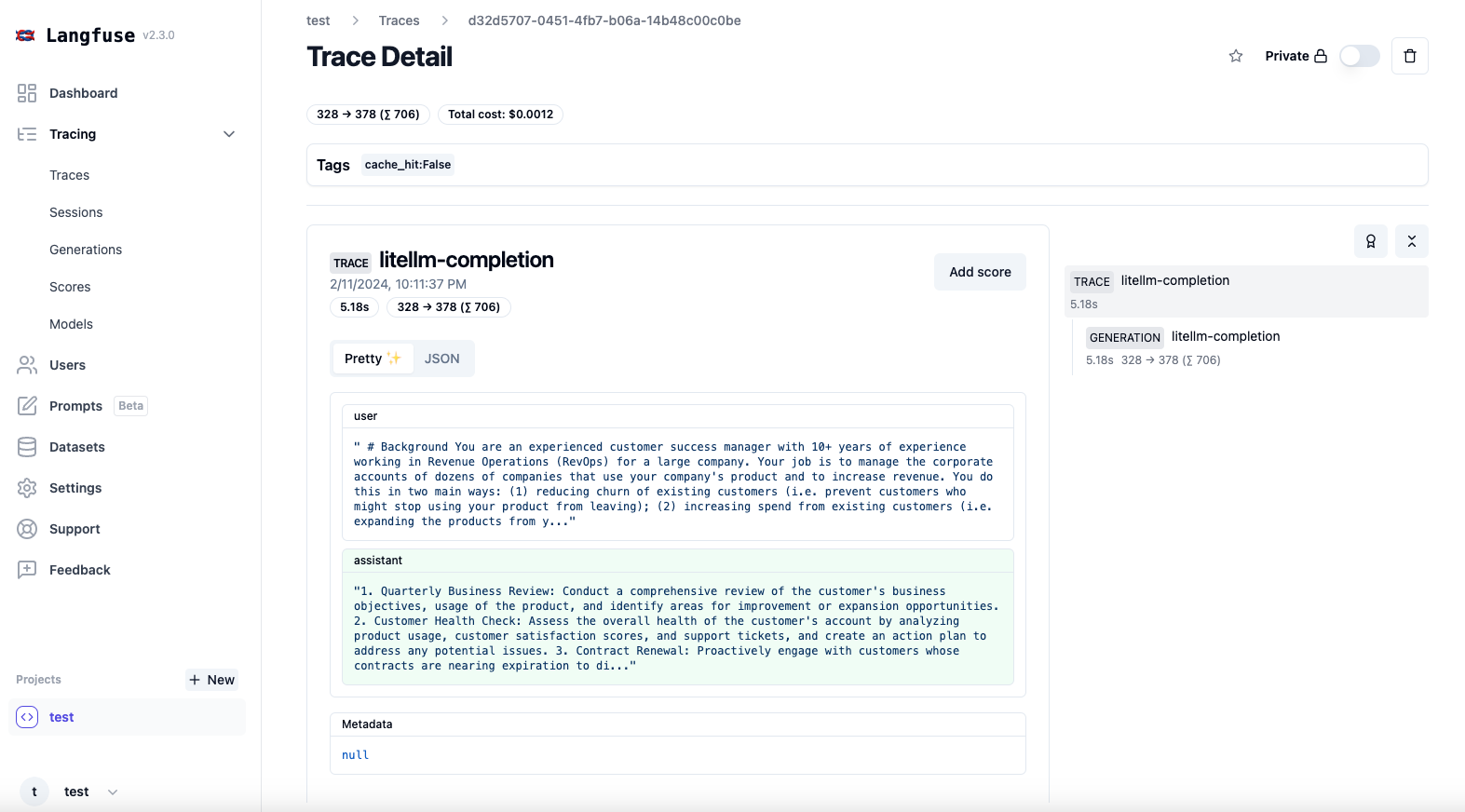Delete trace using the trash icon
1465x812 pixels.
pyautogui.click(x=1410, y=56)
